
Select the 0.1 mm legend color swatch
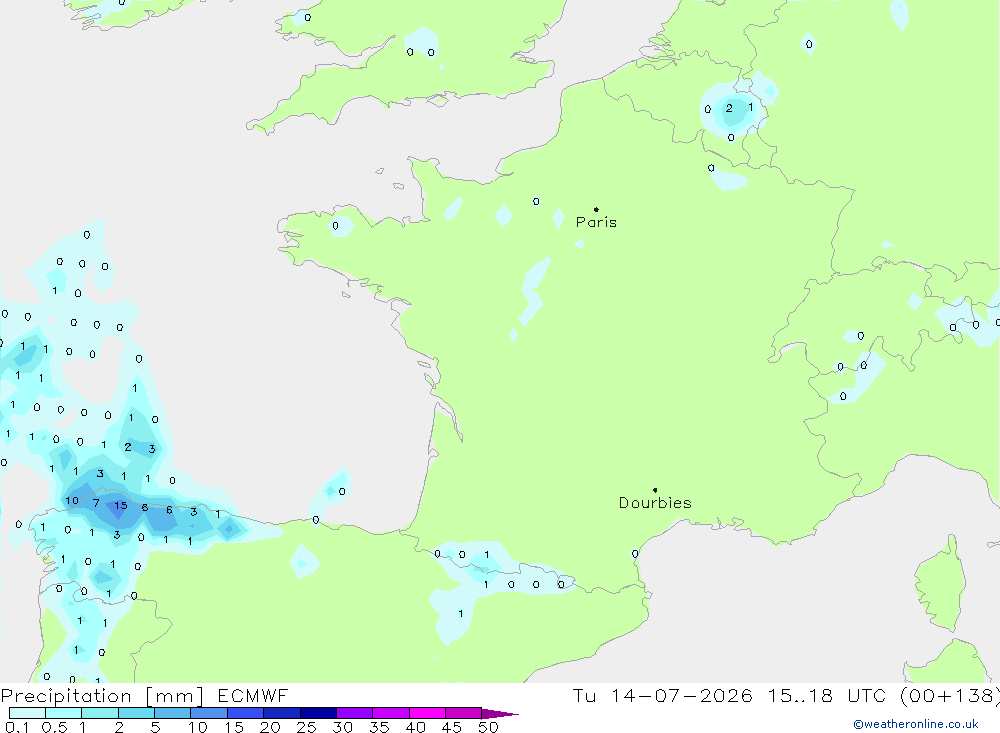pos(27,713)
